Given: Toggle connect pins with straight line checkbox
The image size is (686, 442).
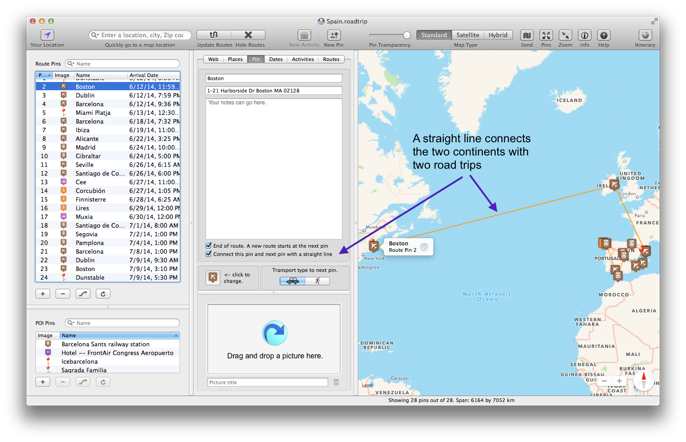Looking at the screenshot, I should 209,254.
